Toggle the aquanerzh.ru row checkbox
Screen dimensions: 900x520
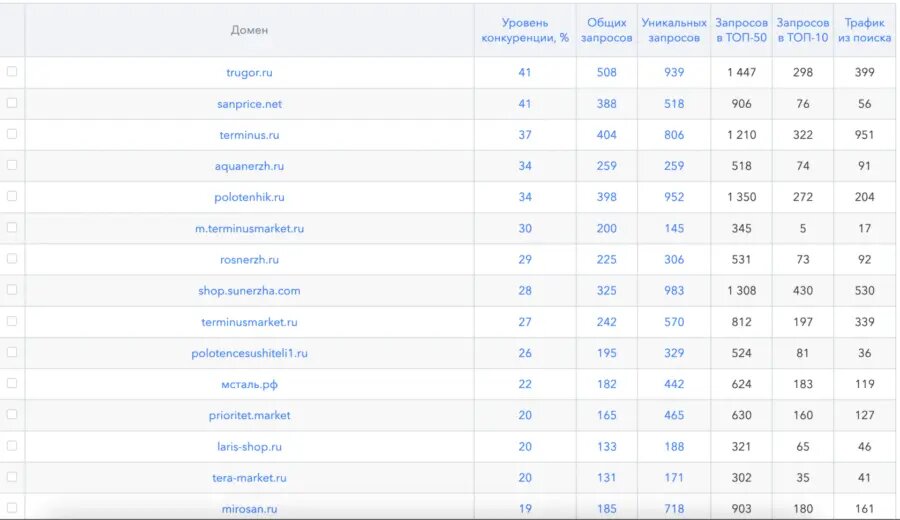tap(11, 165)
